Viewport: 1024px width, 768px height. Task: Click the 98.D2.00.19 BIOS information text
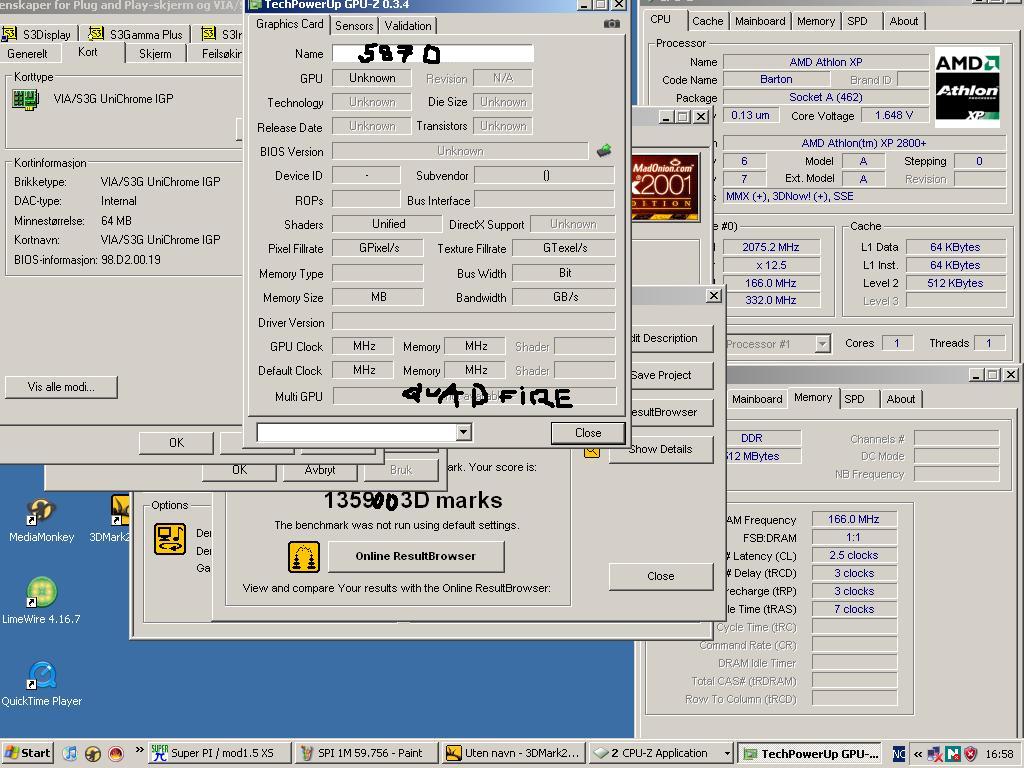click(x=131, y=260)
